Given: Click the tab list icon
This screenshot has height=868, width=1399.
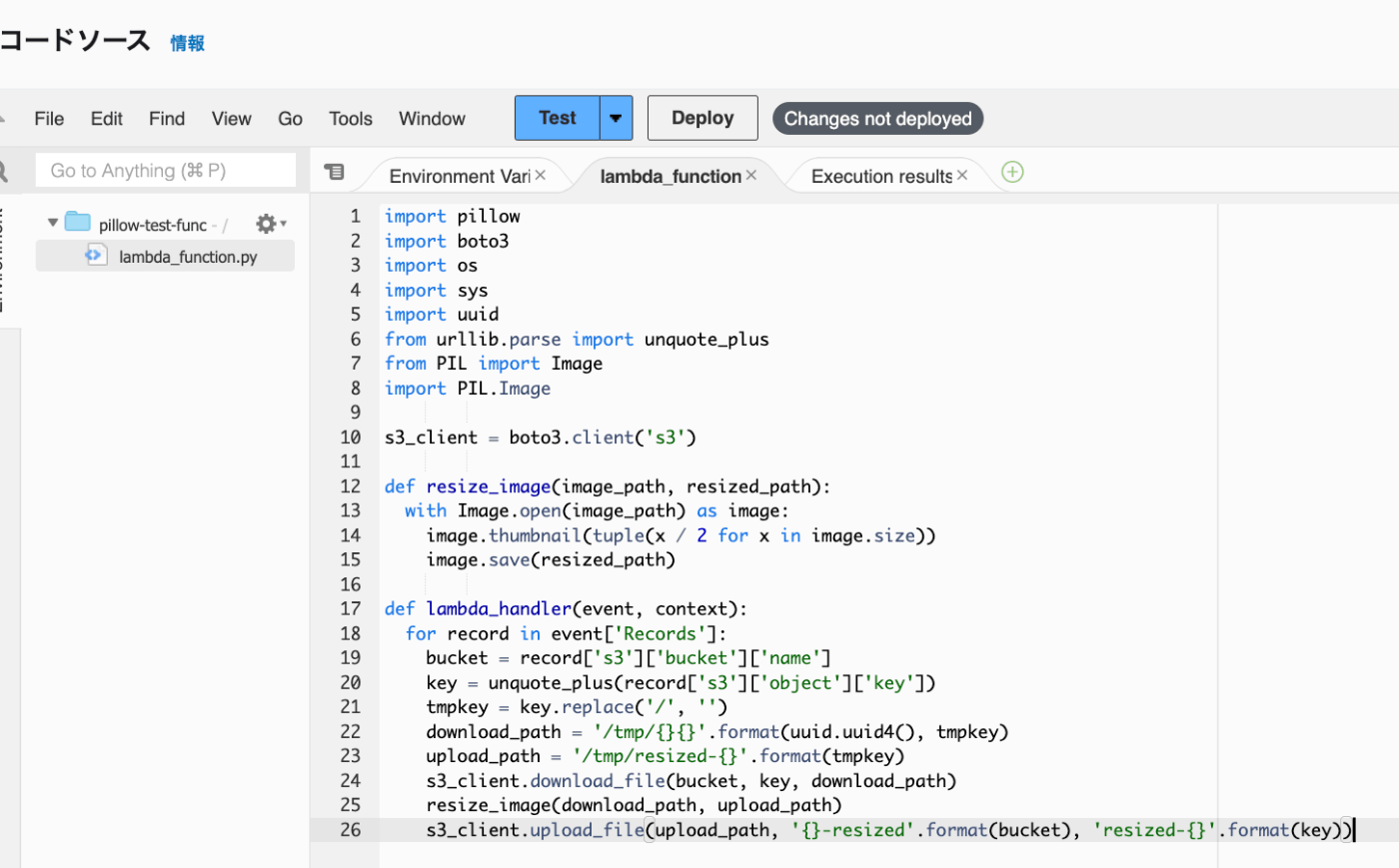Looking at the screenshot, I should click(335, 173).
